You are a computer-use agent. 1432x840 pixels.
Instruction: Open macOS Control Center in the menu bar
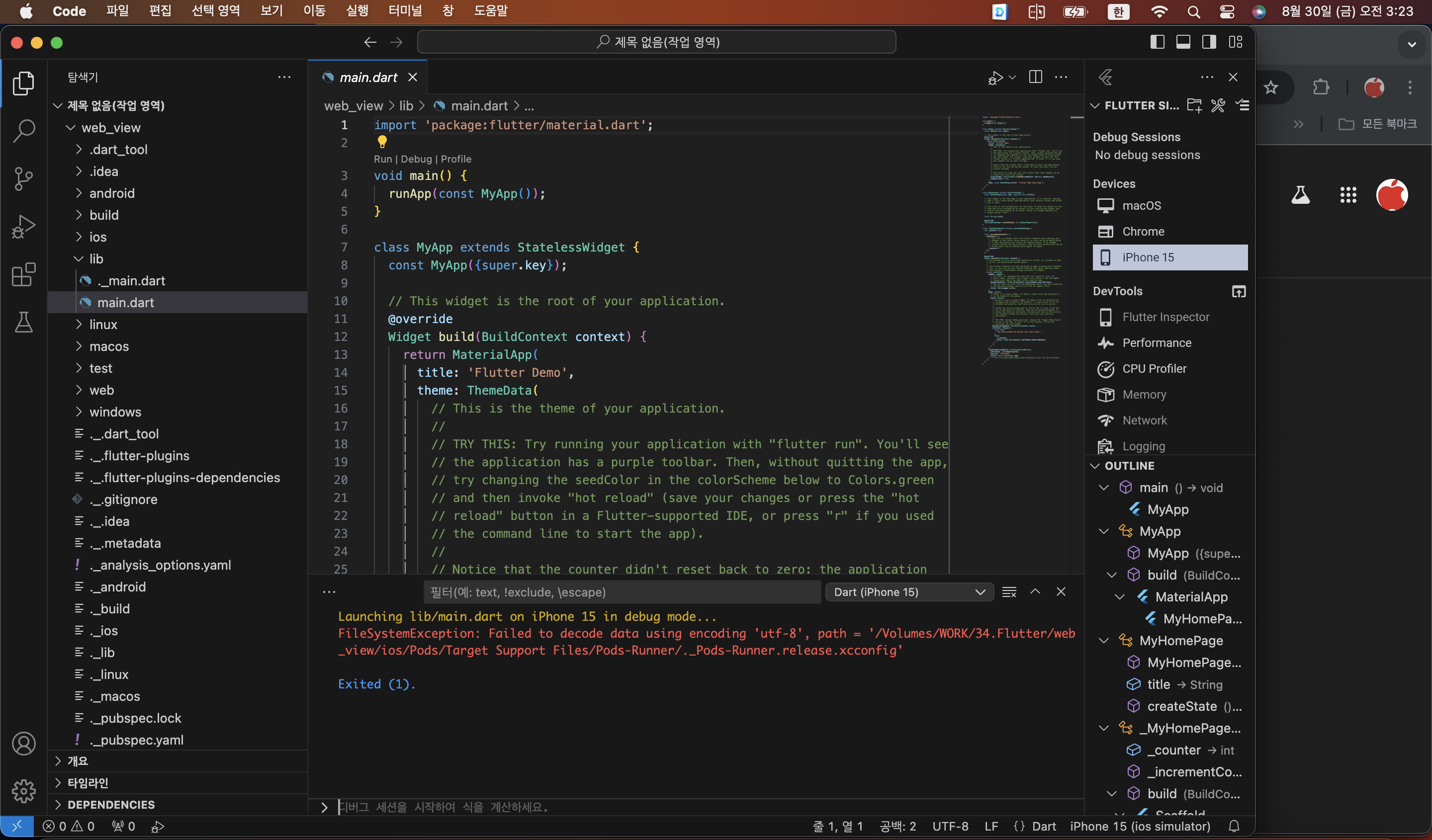tap(1227, 11)
